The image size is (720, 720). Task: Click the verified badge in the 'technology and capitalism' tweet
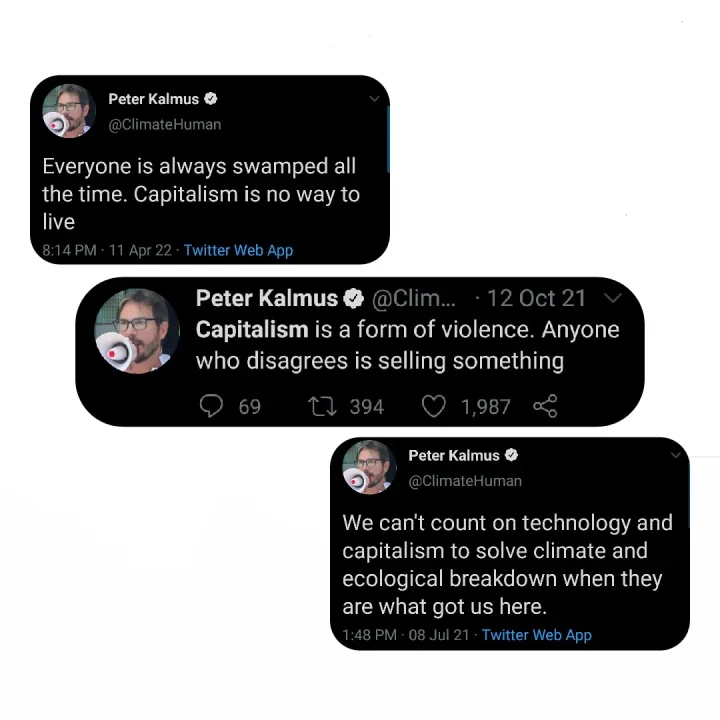click(x=511, y=455)
